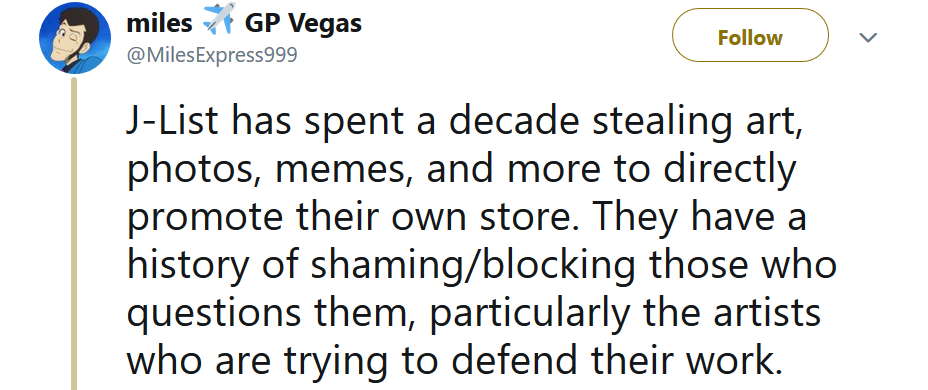Open the Lupin cartoon profile avatar

75,38
